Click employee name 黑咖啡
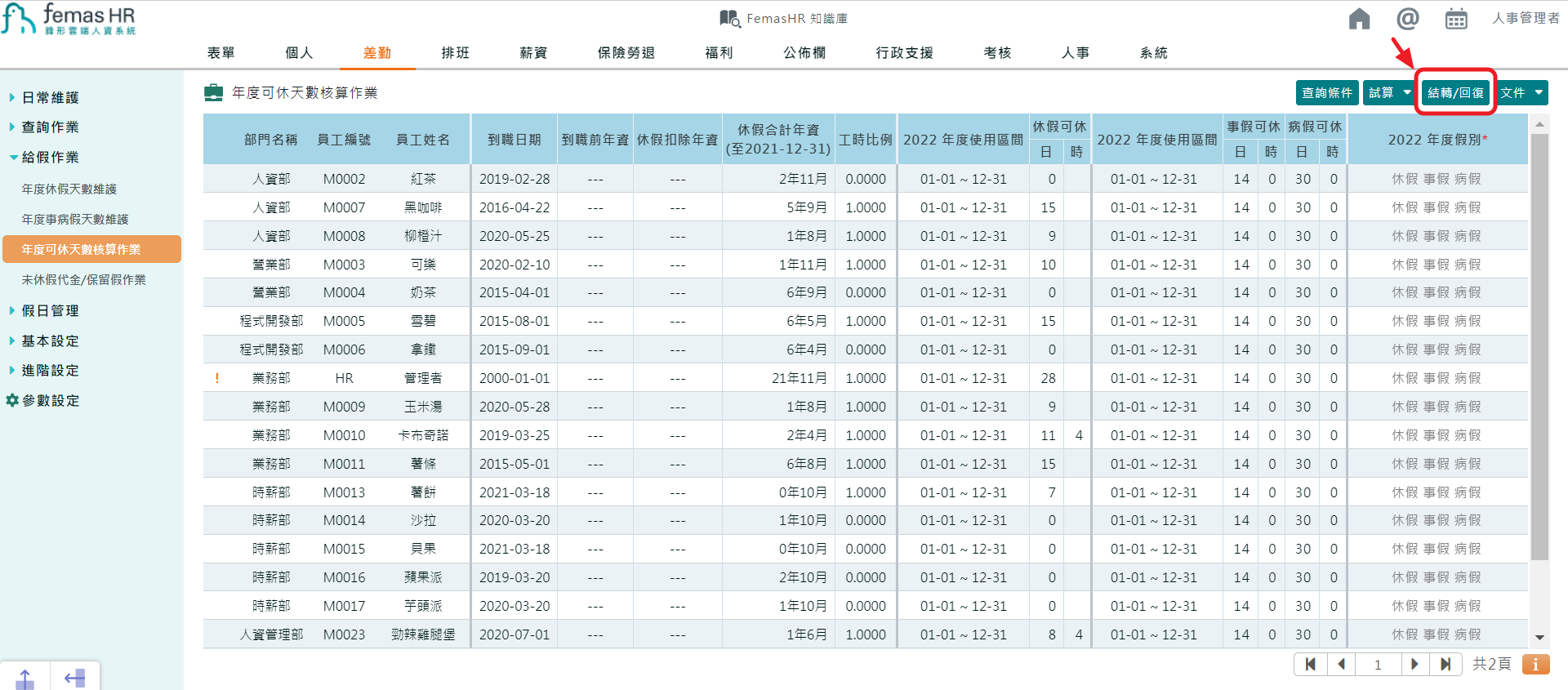1568x690 pixels. click(x=423, y=207)
